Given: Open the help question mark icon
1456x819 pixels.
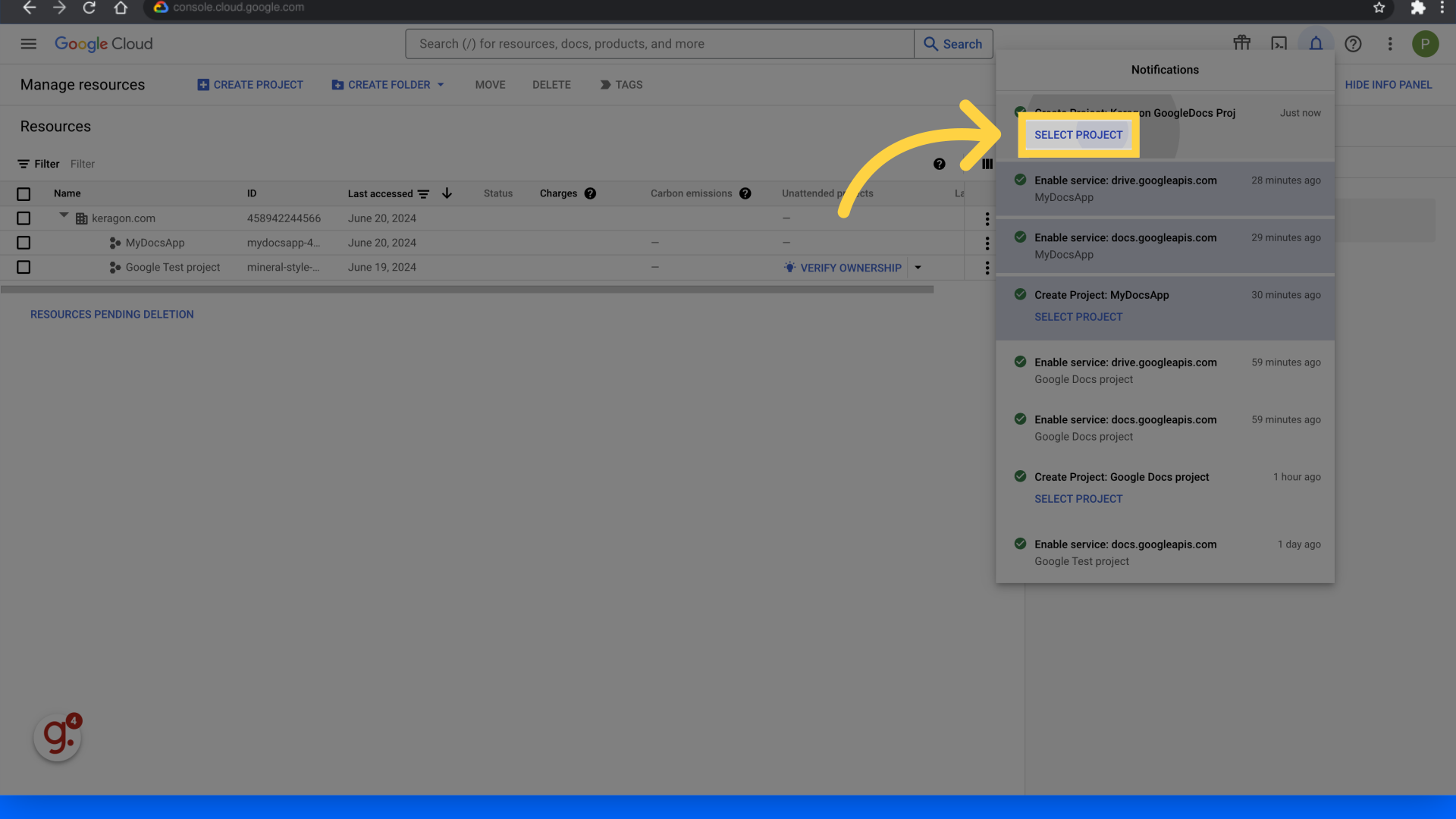Looking at the screenshot, I should click(x=1353, y=44).
